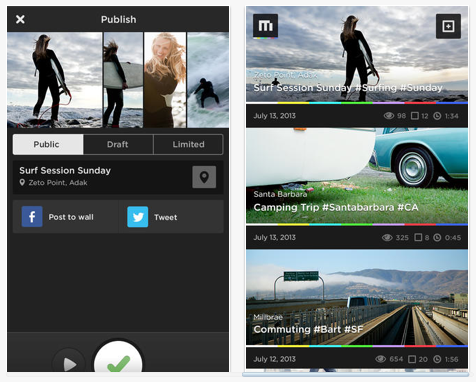Close the Publish screen with the X
The width and height of the screenshot is (476, 382).
(20, 19)
